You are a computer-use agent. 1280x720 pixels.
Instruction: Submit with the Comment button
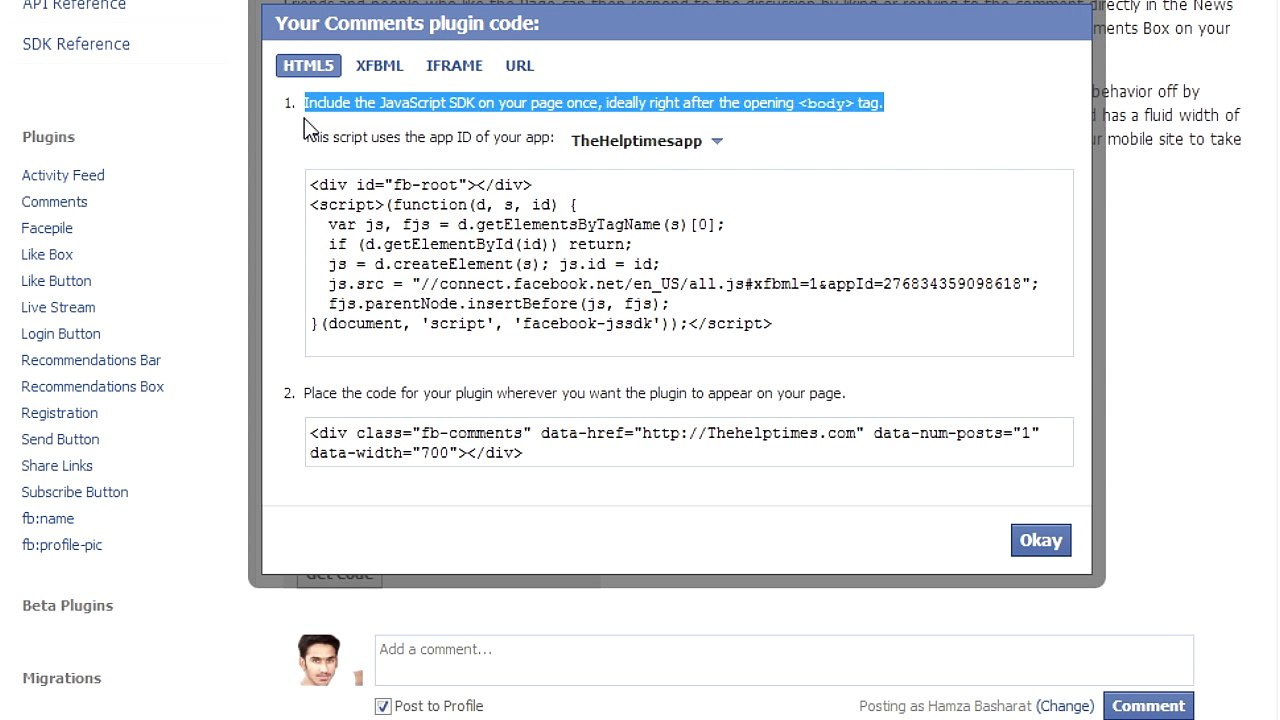(x=1148, y=706)
